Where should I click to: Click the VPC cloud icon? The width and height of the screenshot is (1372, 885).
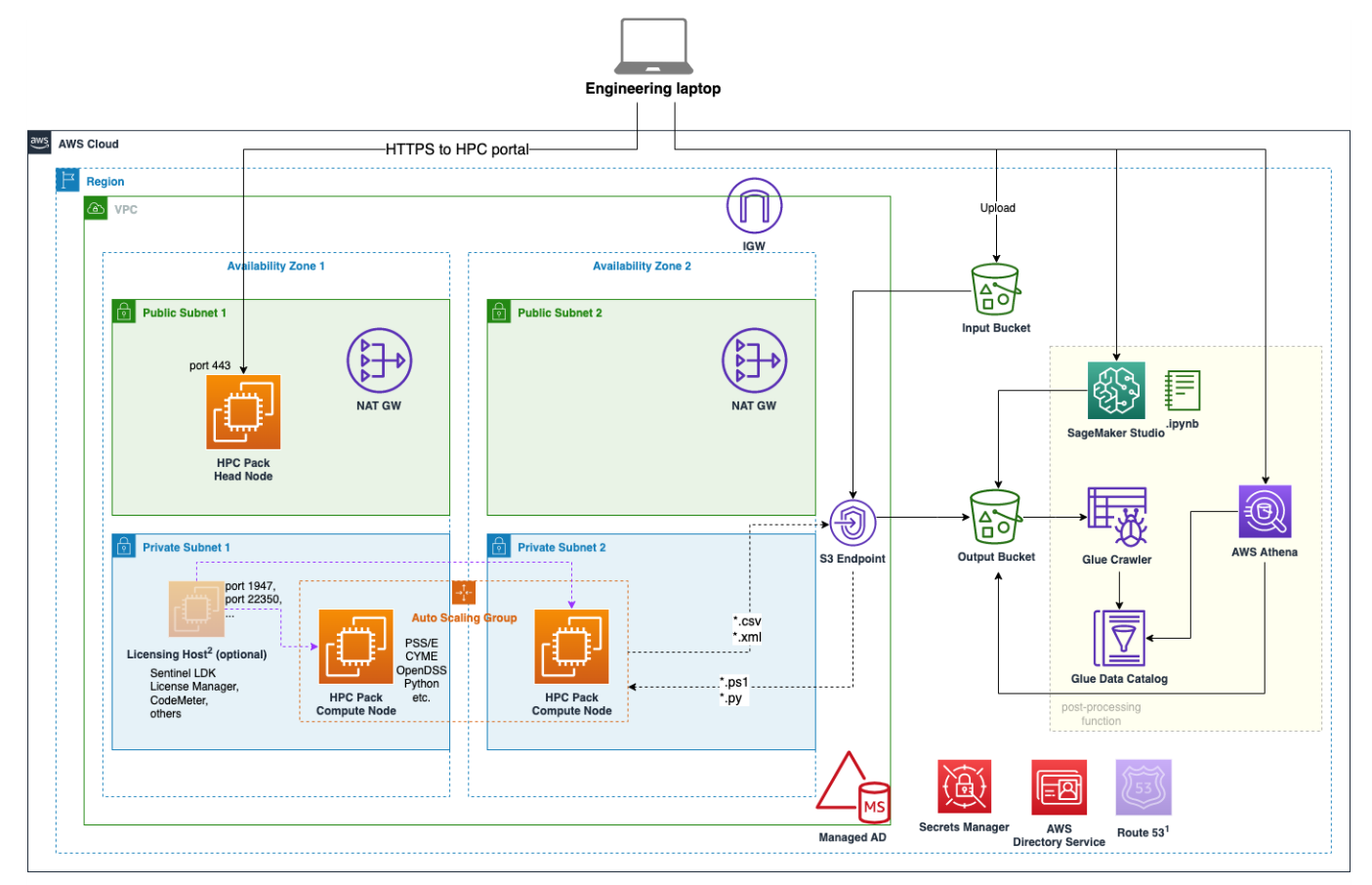[96, 208]
